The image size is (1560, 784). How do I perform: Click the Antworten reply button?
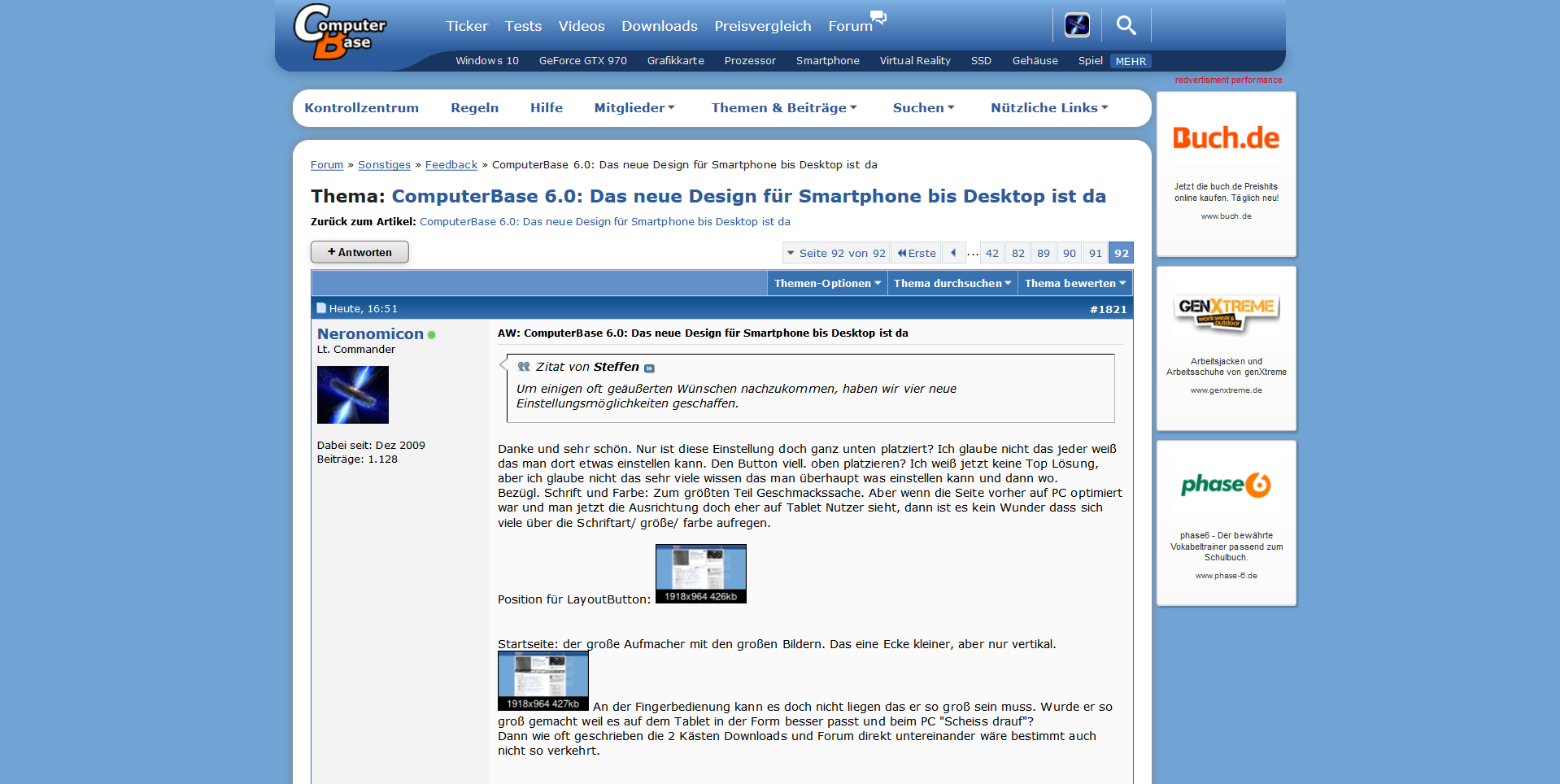click(359, 252)
